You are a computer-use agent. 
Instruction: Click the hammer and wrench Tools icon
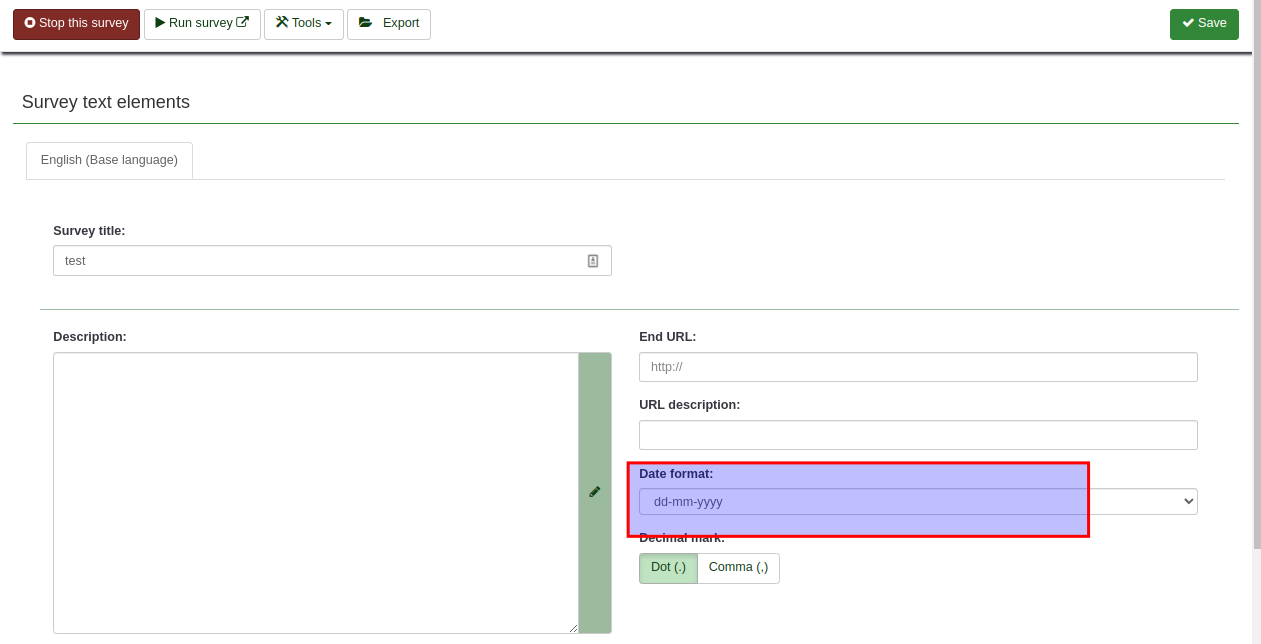(281, 22)
